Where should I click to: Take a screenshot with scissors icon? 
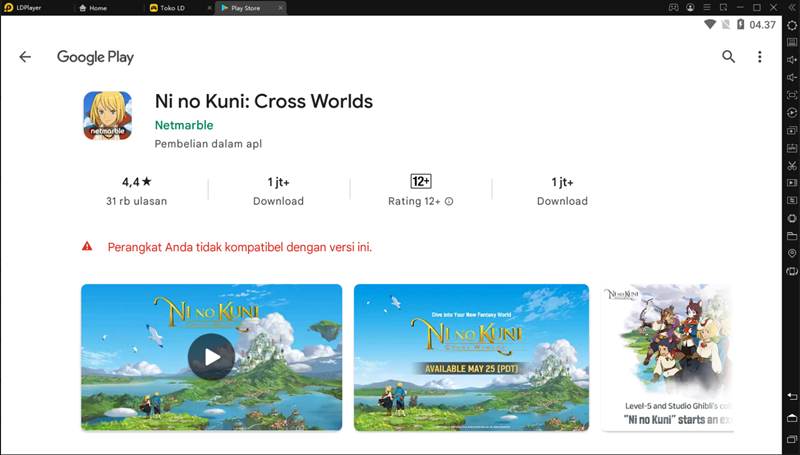click(792, 165)
